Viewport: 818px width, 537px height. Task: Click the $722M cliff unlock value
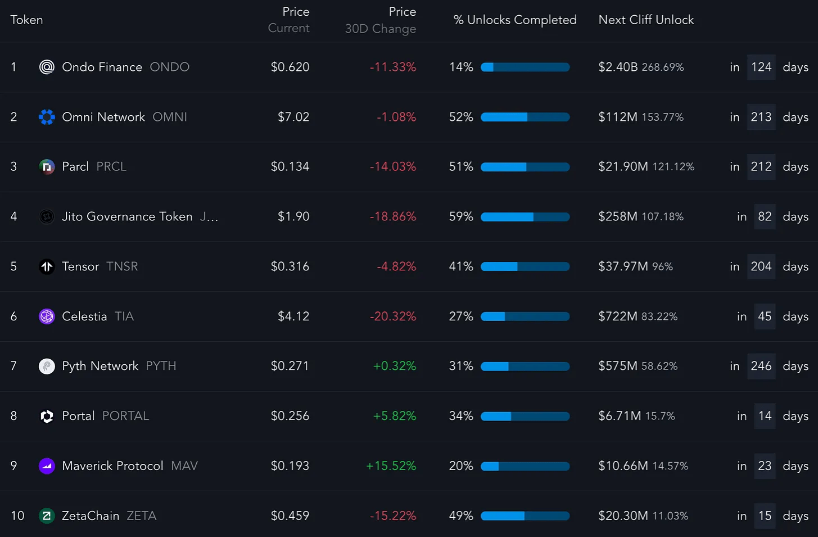click(x=618, y=316)
